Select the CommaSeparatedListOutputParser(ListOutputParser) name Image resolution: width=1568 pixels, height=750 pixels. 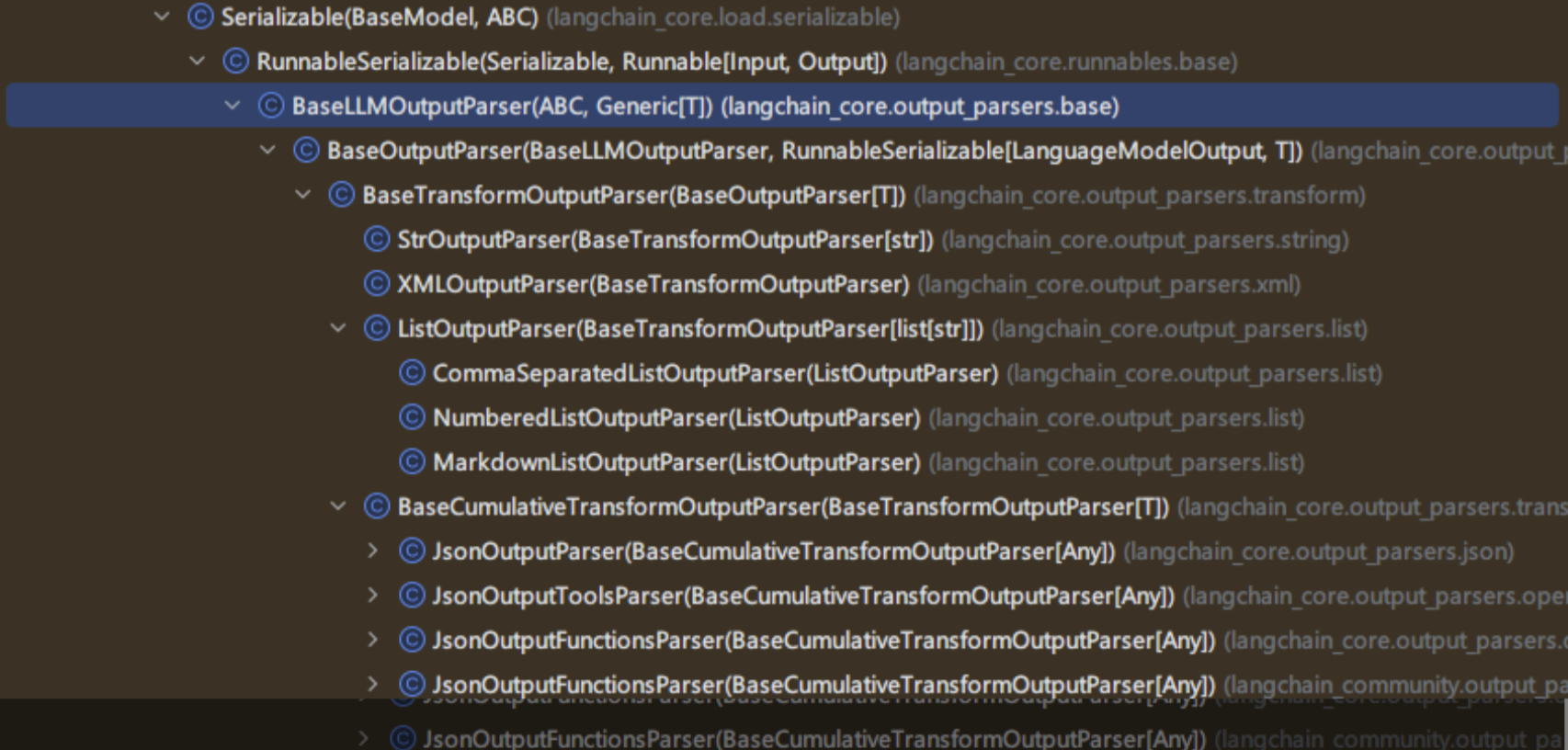click(x=715, y=373)
